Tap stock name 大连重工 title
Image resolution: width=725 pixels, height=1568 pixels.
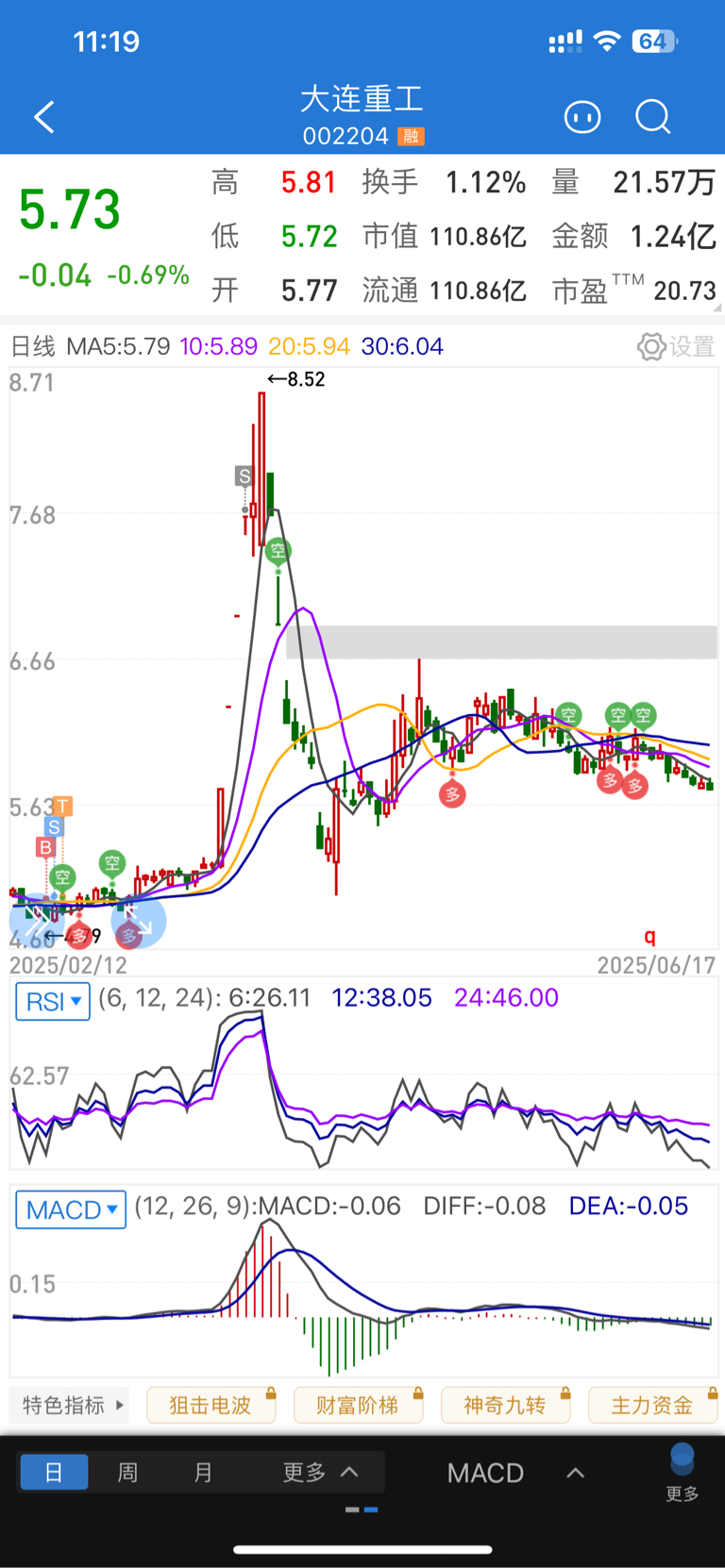[x=362, y=99]
